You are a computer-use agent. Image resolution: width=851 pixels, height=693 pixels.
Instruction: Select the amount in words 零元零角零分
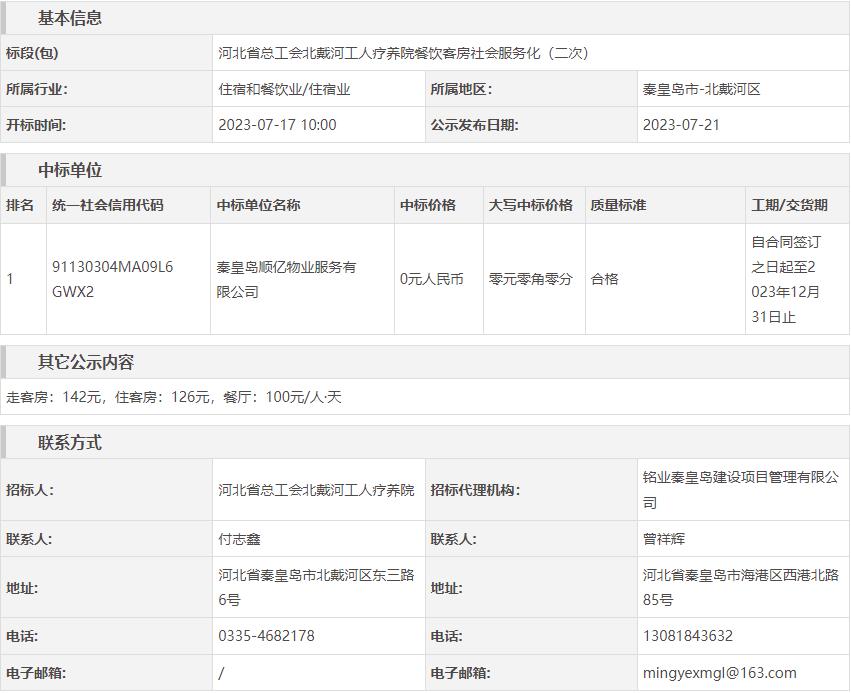click(530, 279)
